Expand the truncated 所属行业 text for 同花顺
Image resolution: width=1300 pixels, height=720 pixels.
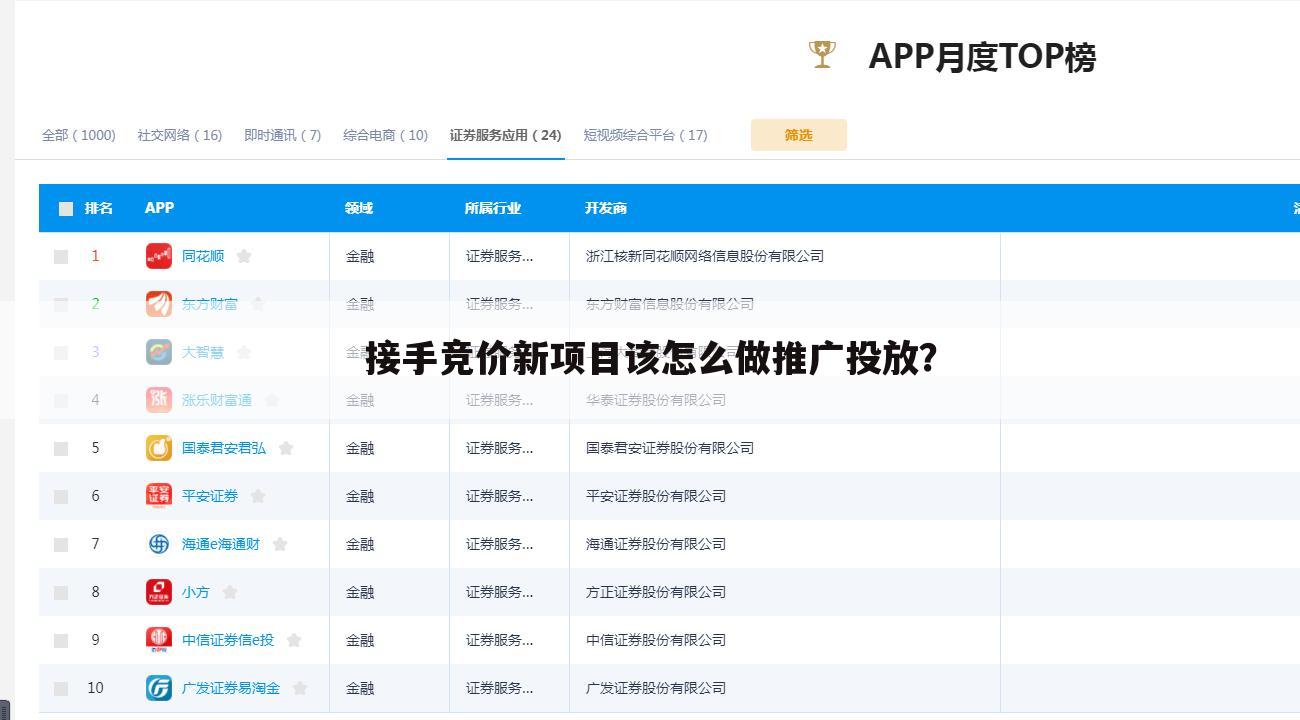tap(496, 256)
